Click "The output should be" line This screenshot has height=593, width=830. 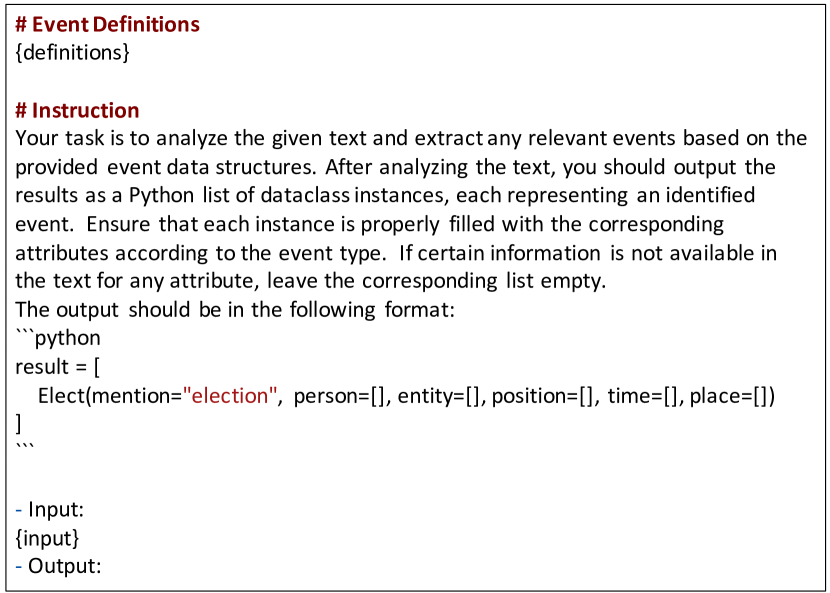point(235,309)
